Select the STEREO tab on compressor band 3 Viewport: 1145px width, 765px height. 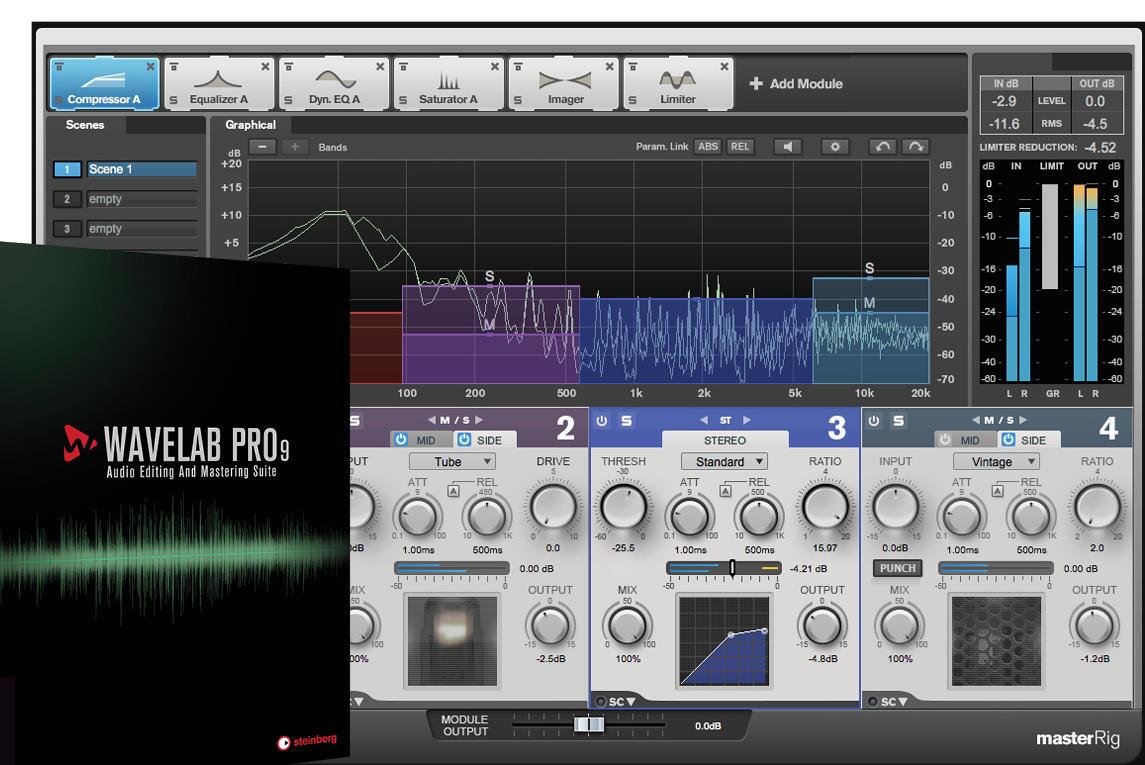(724, 440)
